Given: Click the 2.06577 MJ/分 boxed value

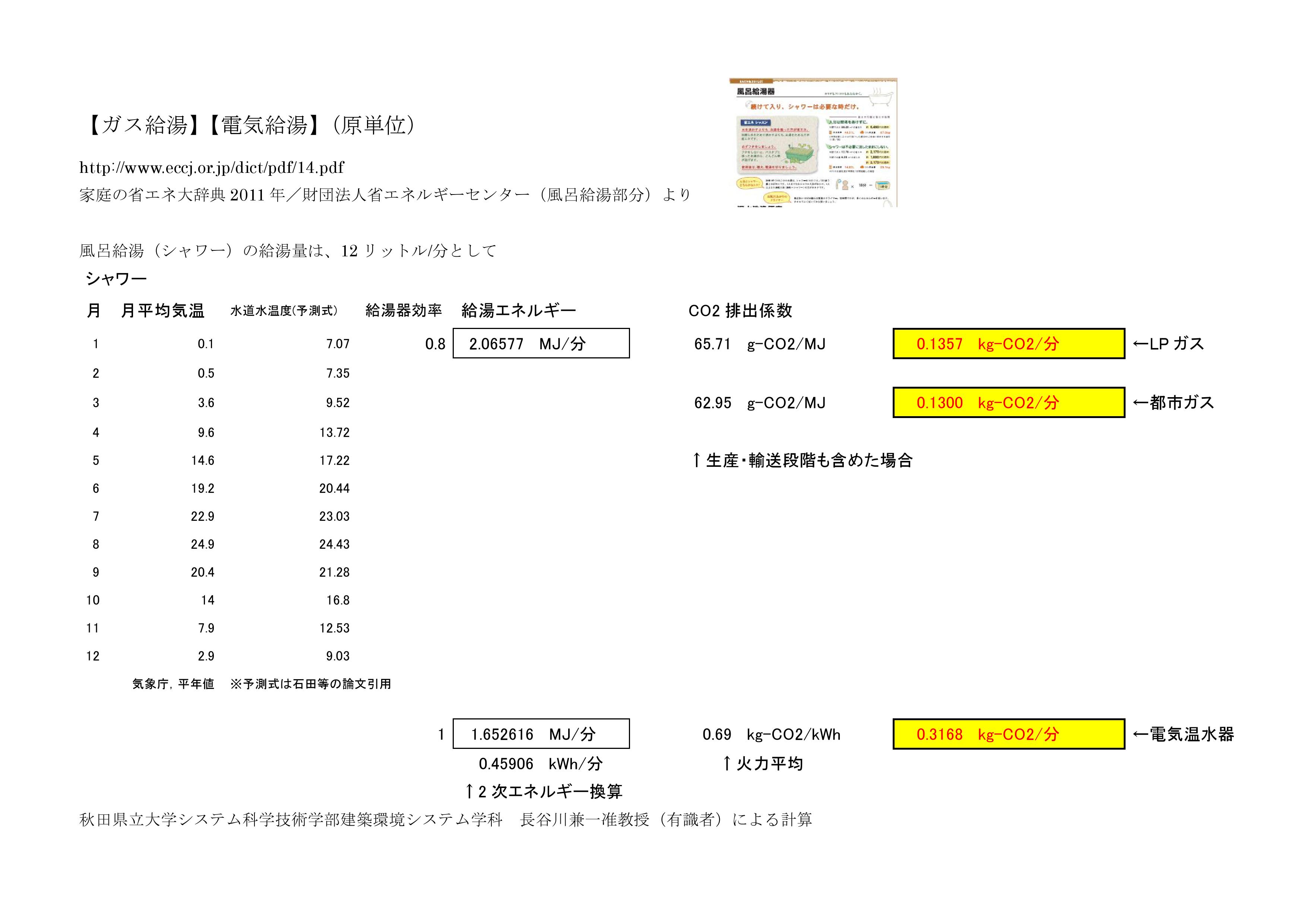Looking at the screenshot, I should pyautogui.click(x=541, y=343).
